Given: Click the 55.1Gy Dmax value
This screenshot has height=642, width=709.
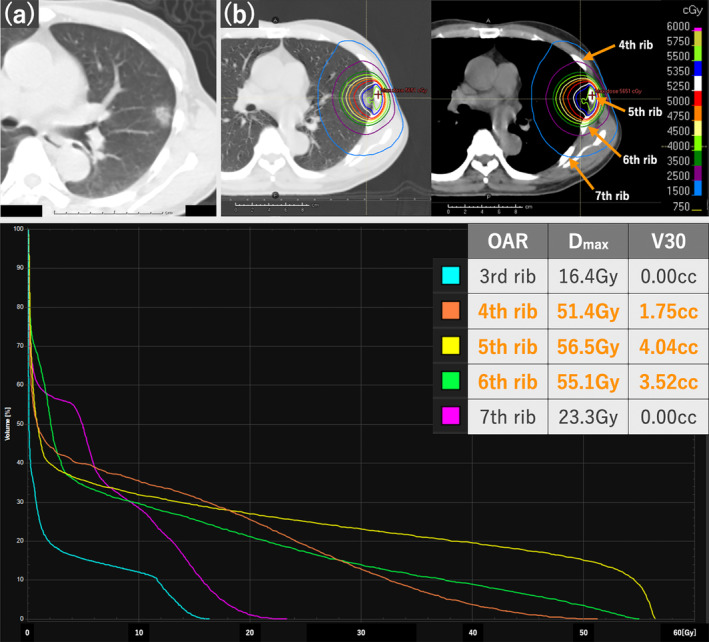Looking at the screenshot, I should coord(588,382).
